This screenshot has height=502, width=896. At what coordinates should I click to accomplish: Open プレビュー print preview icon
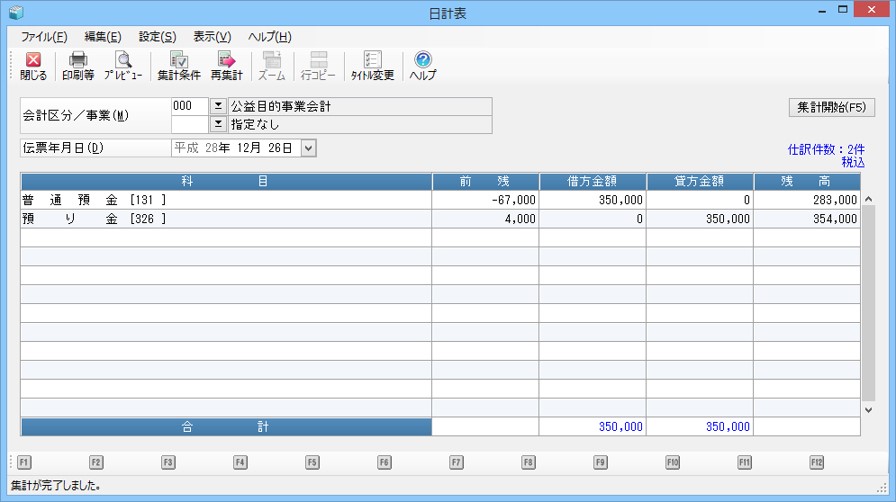point(123,66)
